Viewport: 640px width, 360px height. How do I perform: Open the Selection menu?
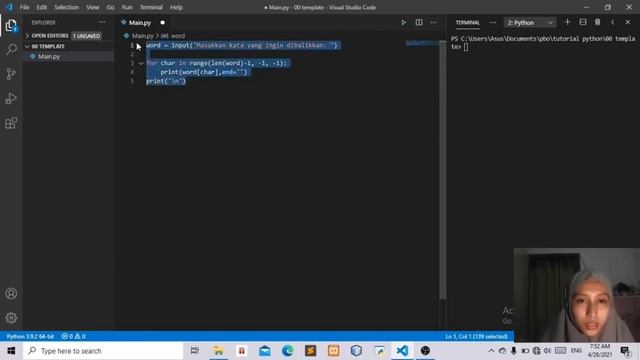coord(67,7)
